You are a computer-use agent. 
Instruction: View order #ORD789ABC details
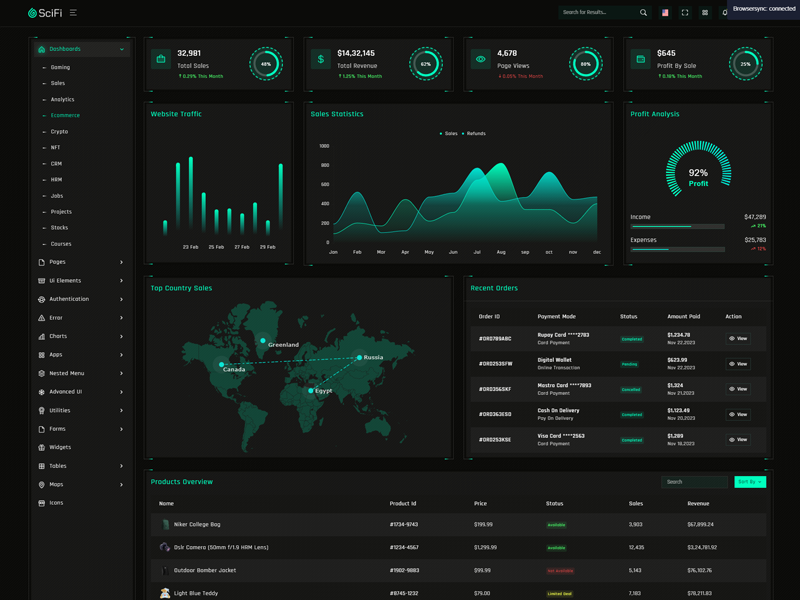(738, 339)
